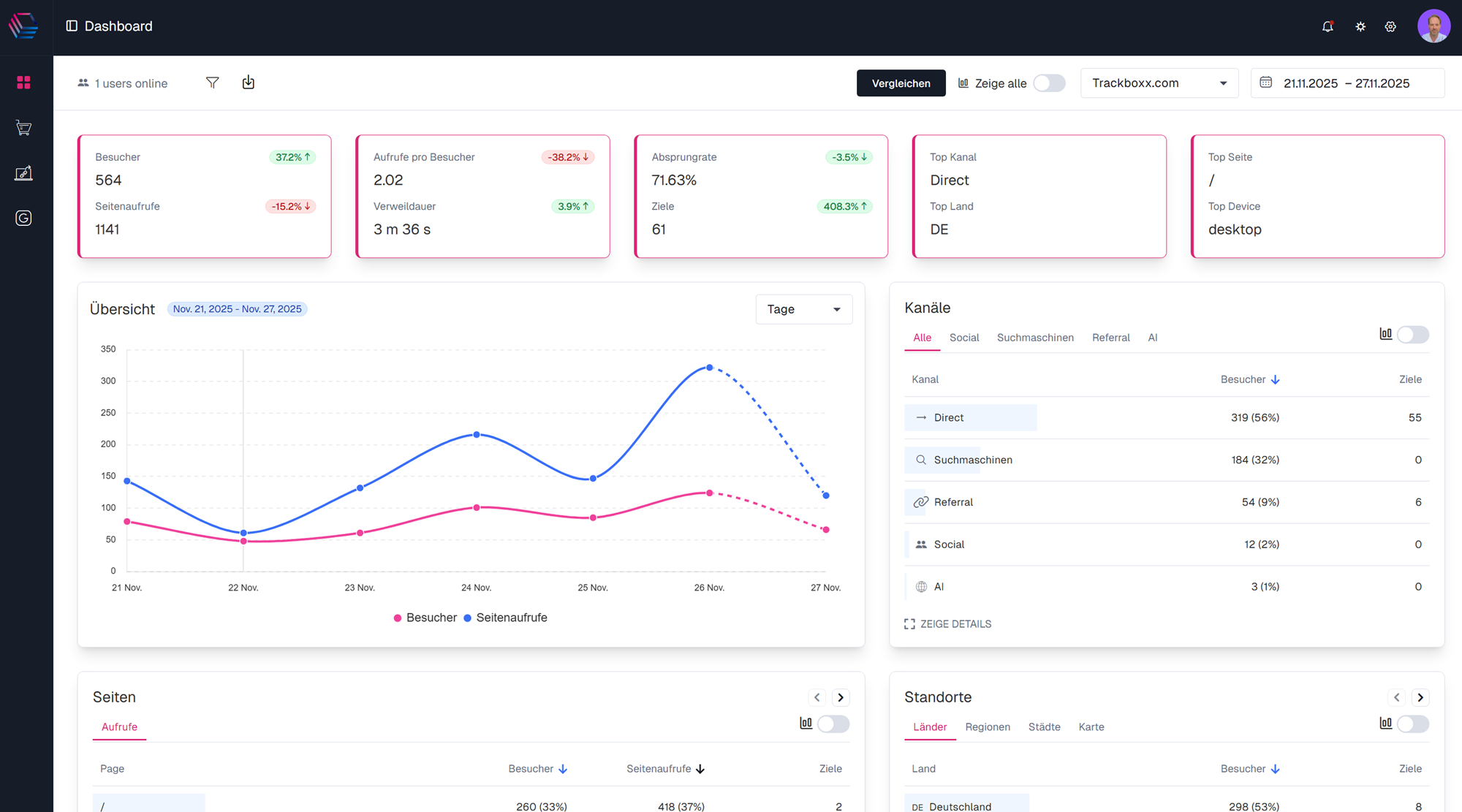
Task: Open the notifications bell
Action: (x=1327, y=26)
